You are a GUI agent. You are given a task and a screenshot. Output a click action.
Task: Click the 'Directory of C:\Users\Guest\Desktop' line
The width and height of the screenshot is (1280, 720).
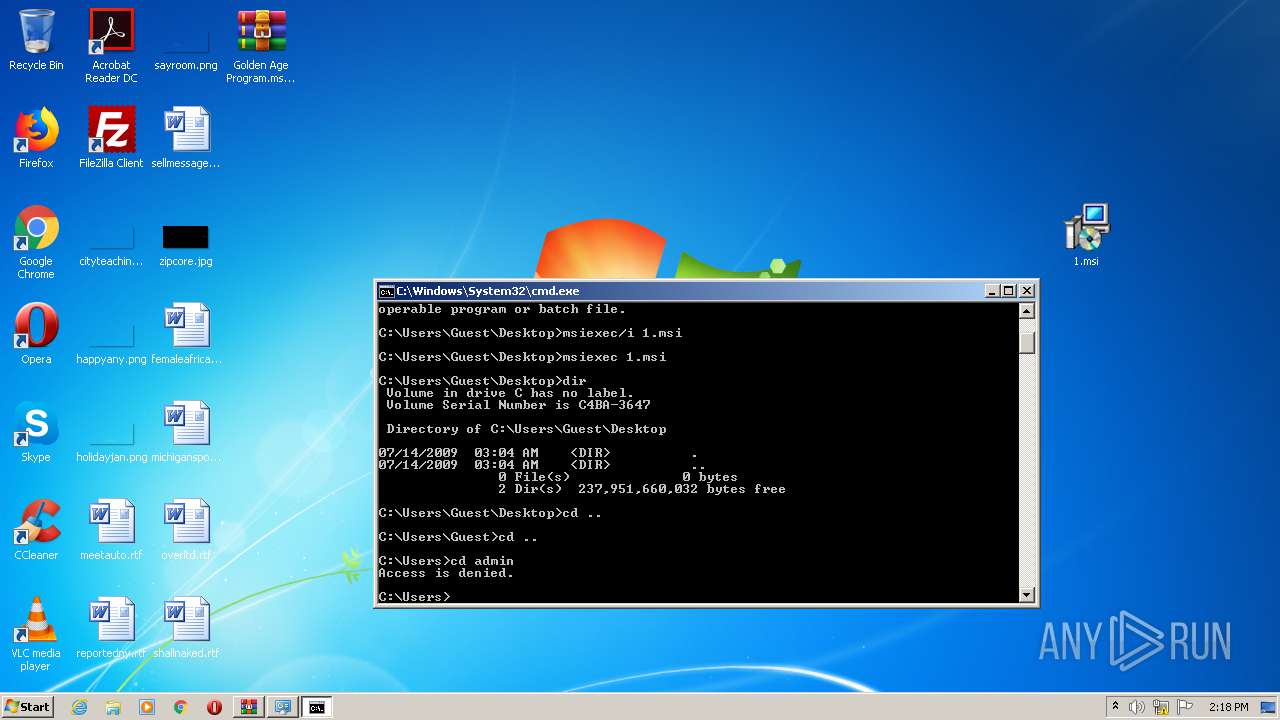526,429
